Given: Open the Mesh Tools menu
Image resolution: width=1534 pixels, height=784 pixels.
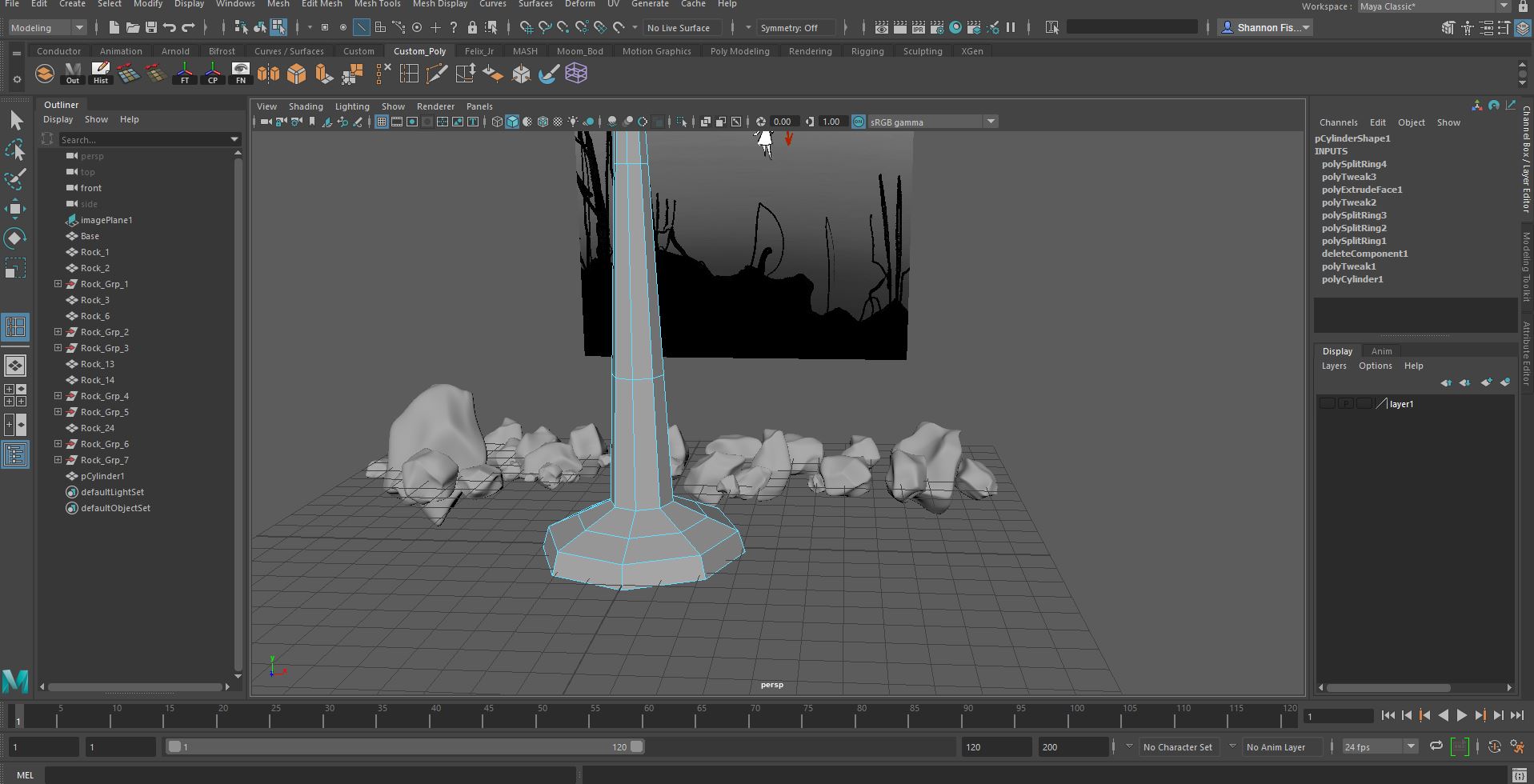Looking at the screenshot, I should point(377,4).
